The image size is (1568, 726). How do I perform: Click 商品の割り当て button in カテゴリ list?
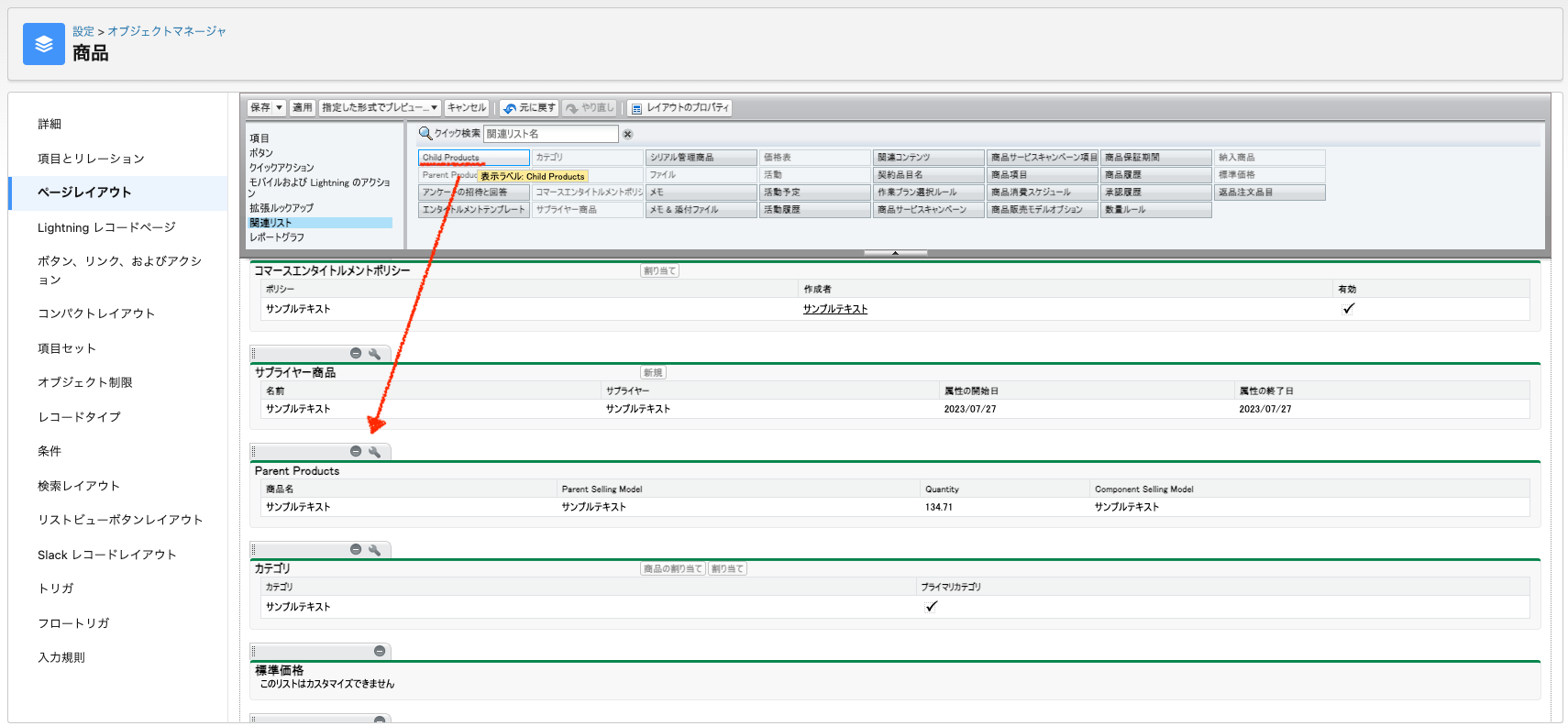click(x=673, y=569)
